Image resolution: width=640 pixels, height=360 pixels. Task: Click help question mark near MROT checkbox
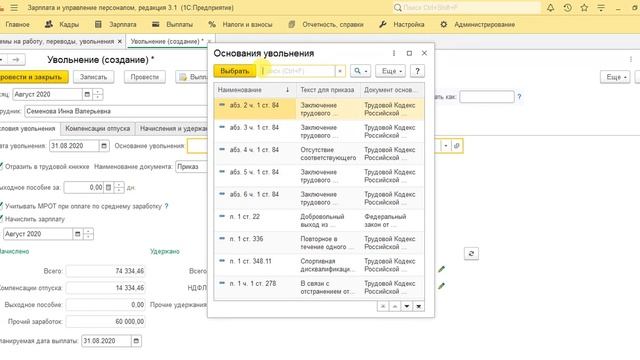click(x=166, y=206)
